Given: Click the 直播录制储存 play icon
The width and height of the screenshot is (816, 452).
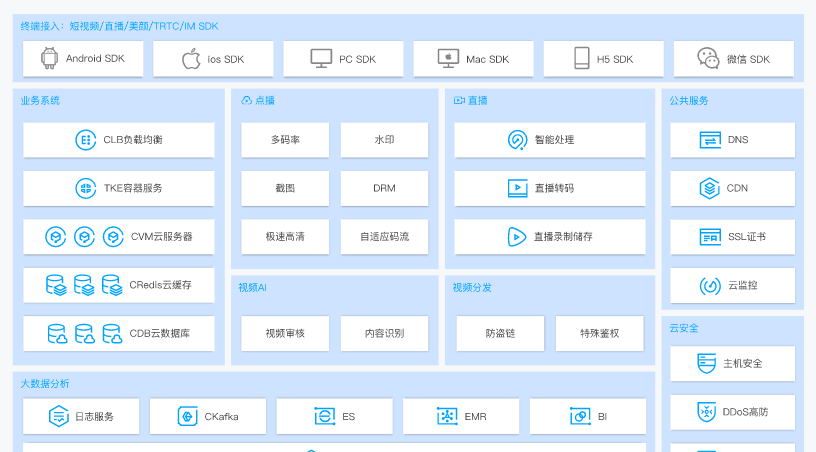Looking at the screenshot, I should pyautogui.click(x=516, y=237).
